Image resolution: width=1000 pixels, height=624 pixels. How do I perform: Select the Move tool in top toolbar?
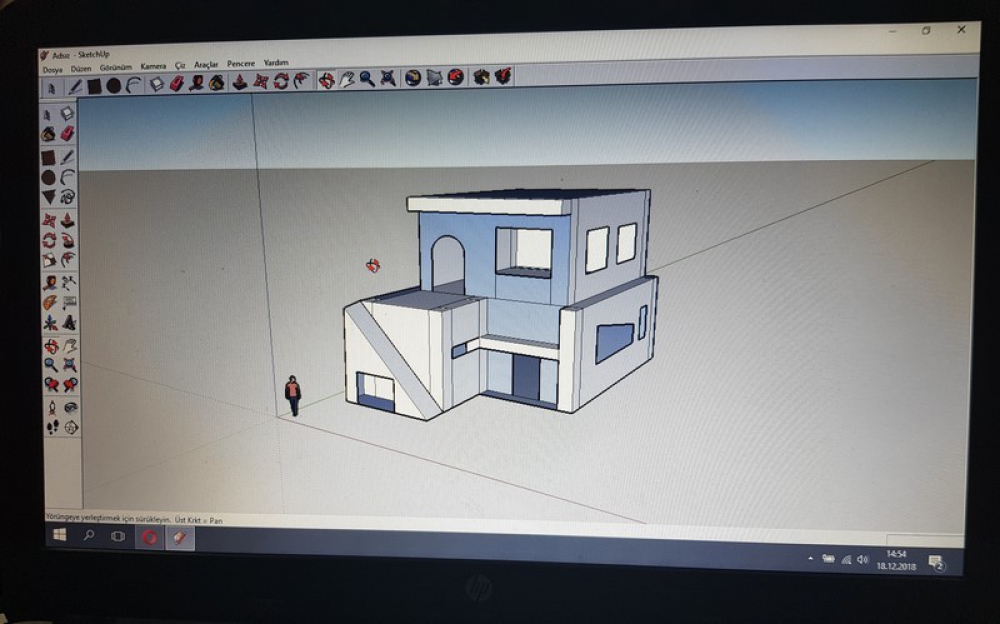[x=261, y=82]
